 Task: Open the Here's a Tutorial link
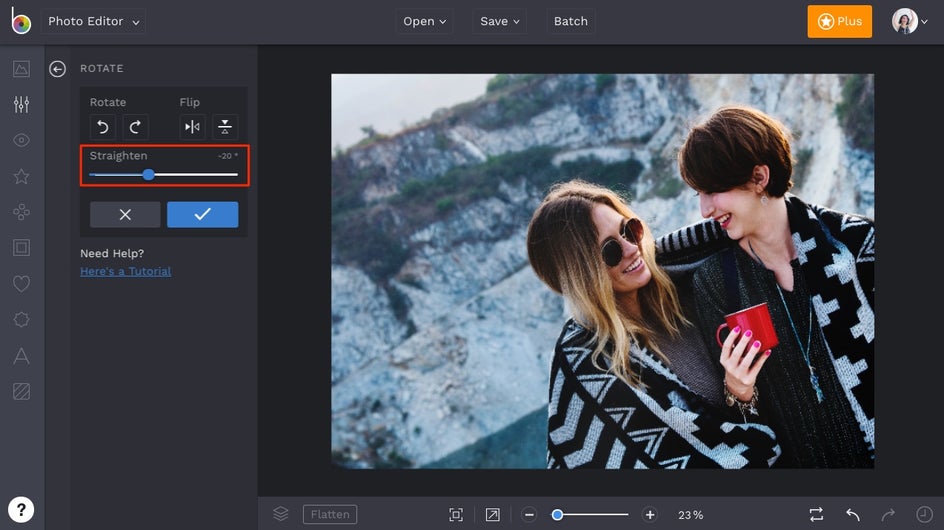125,272
